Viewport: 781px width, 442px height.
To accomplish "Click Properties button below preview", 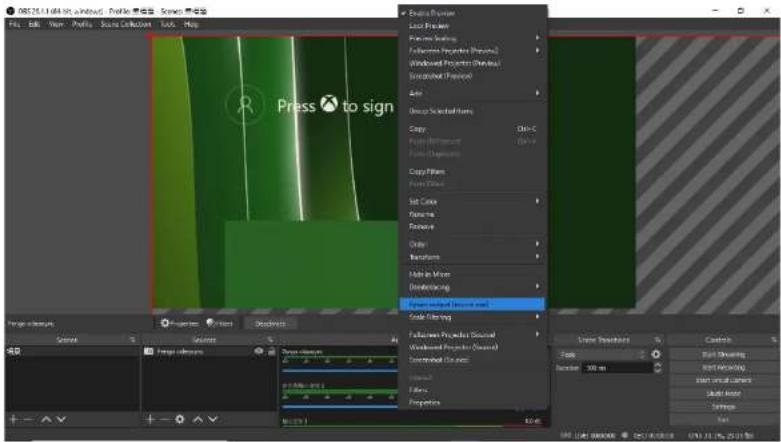I will tap(179, 323).
